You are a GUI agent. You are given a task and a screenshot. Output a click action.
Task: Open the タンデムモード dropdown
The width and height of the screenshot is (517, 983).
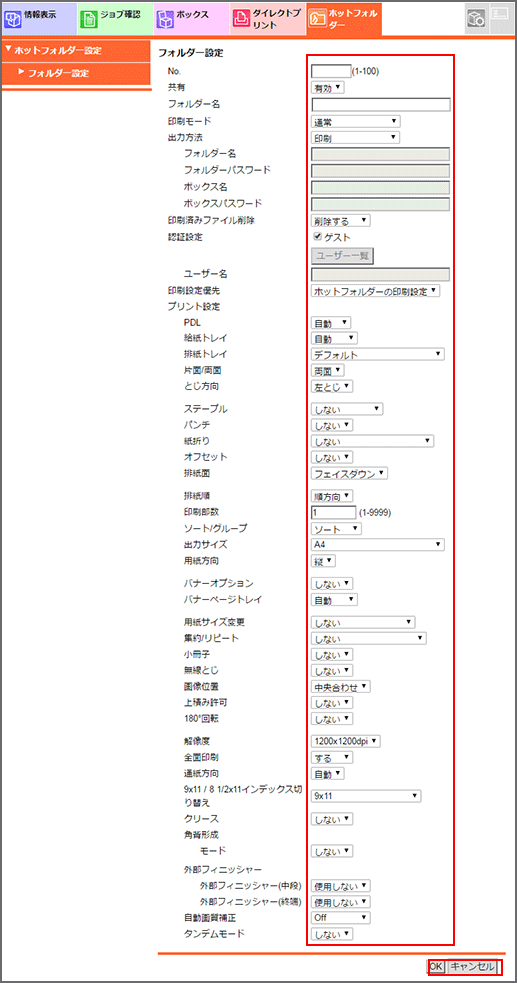point(332,934)
